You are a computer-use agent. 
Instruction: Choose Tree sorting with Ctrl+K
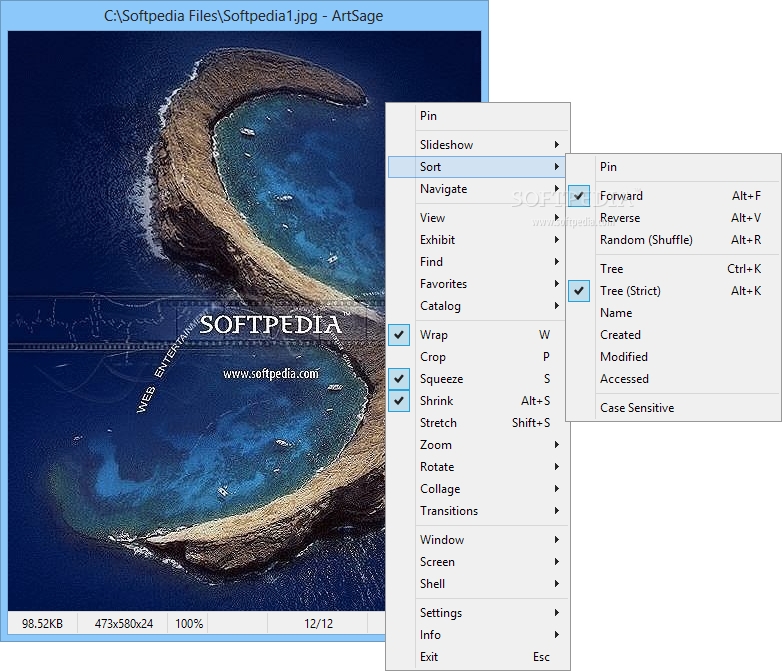tap(673, 269)
